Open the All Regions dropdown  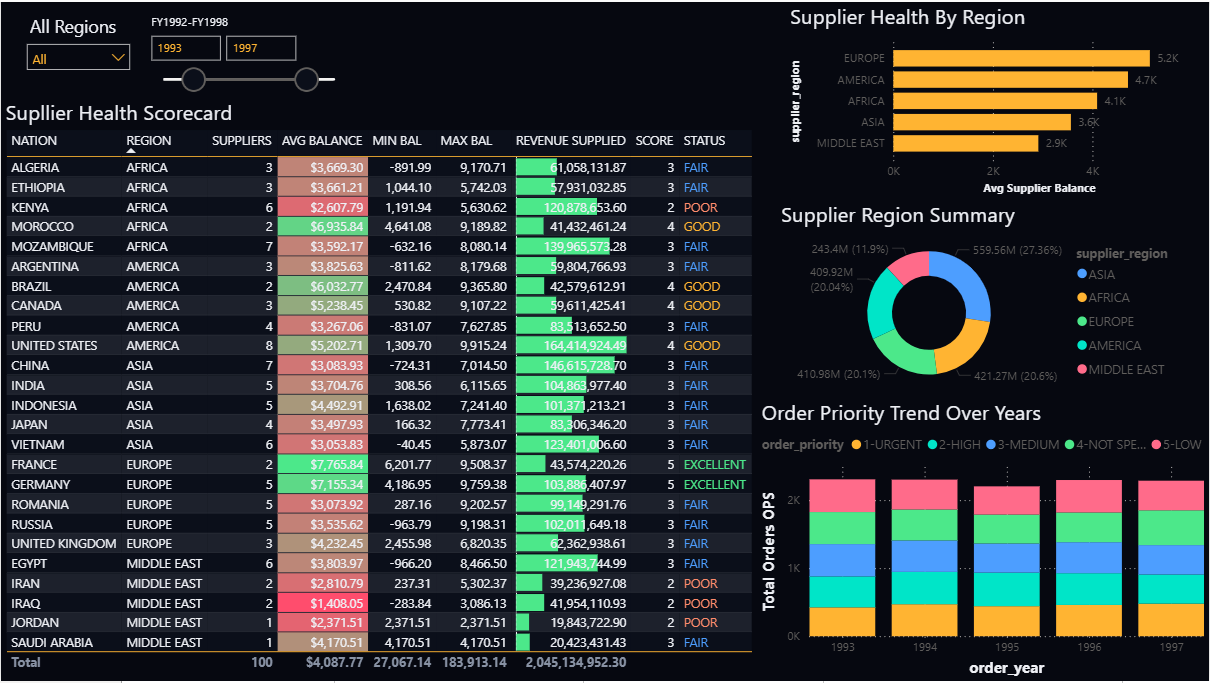pos(79,58)
